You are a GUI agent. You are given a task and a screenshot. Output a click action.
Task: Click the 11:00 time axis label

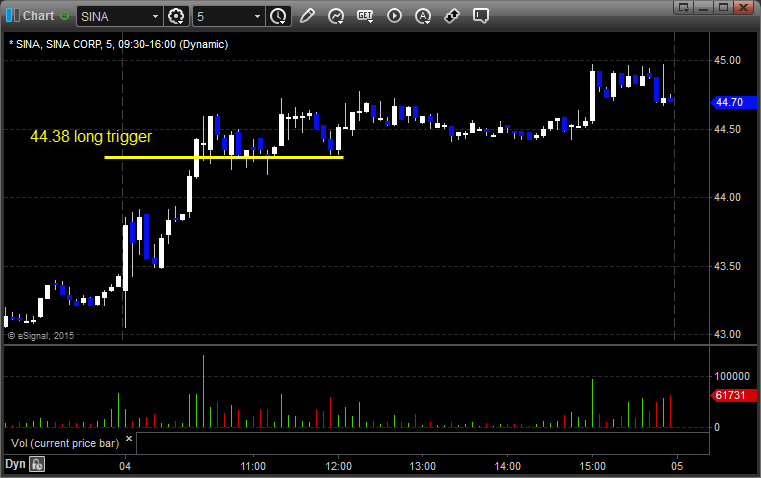253,466
